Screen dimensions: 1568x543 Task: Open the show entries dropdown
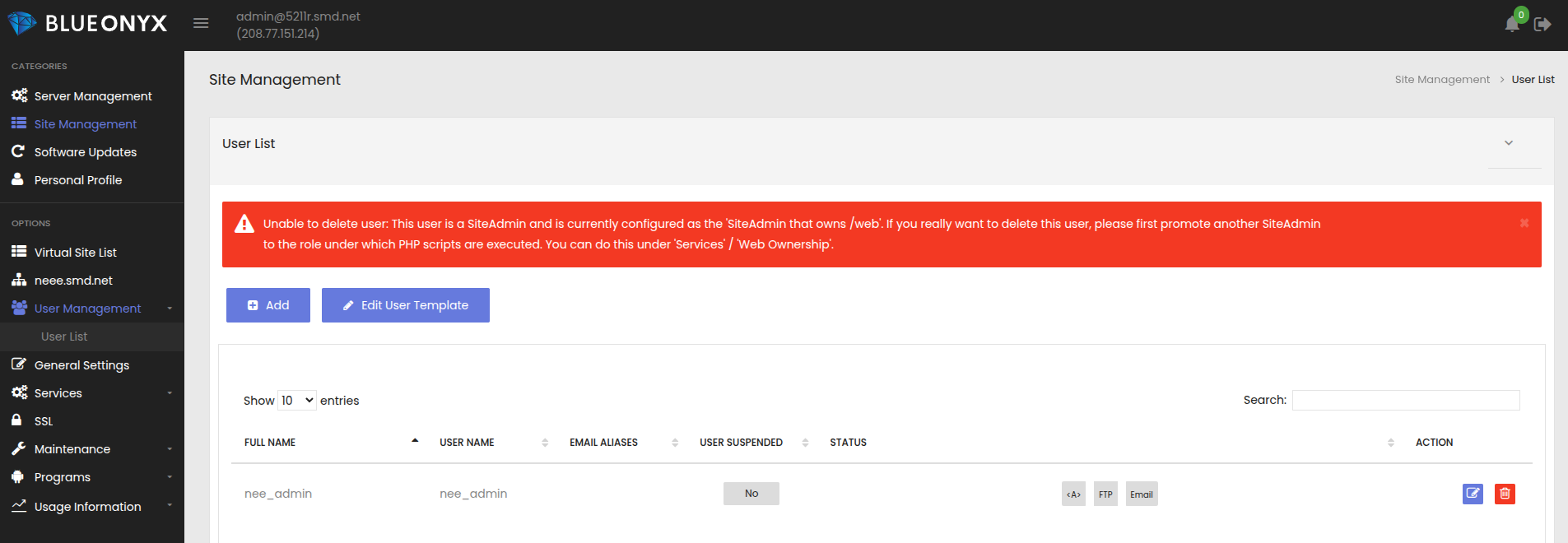(297, 401)
